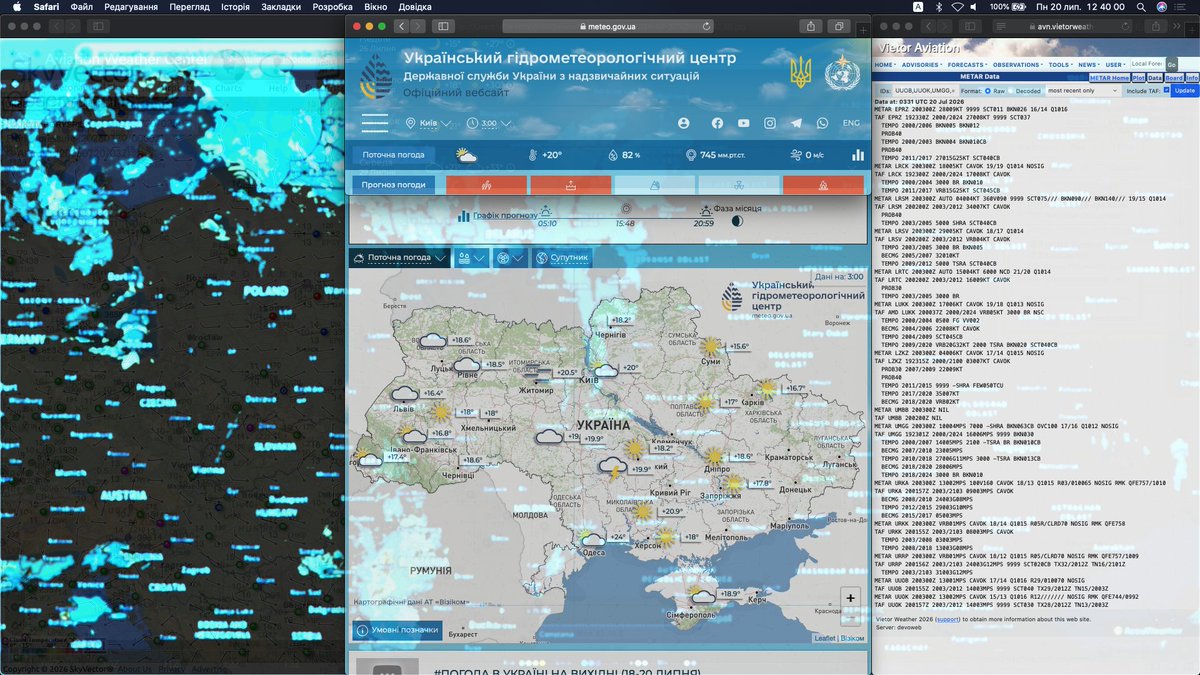Click the Plot button on METAR page
1200x675 pixels.
pos(1138,77)
